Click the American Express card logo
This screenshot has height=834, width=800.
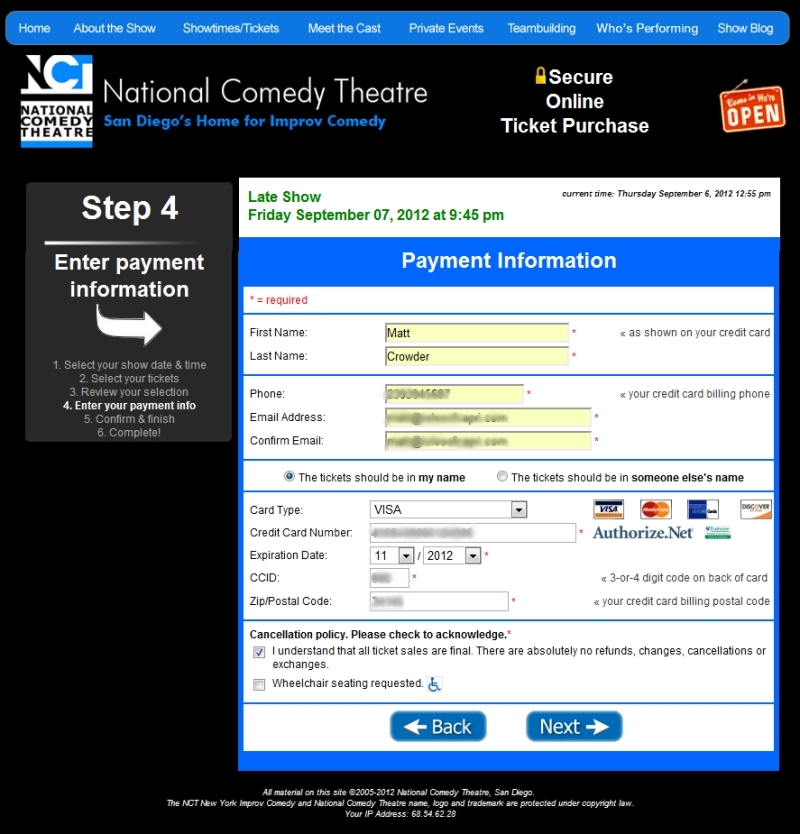click(703, 509)
